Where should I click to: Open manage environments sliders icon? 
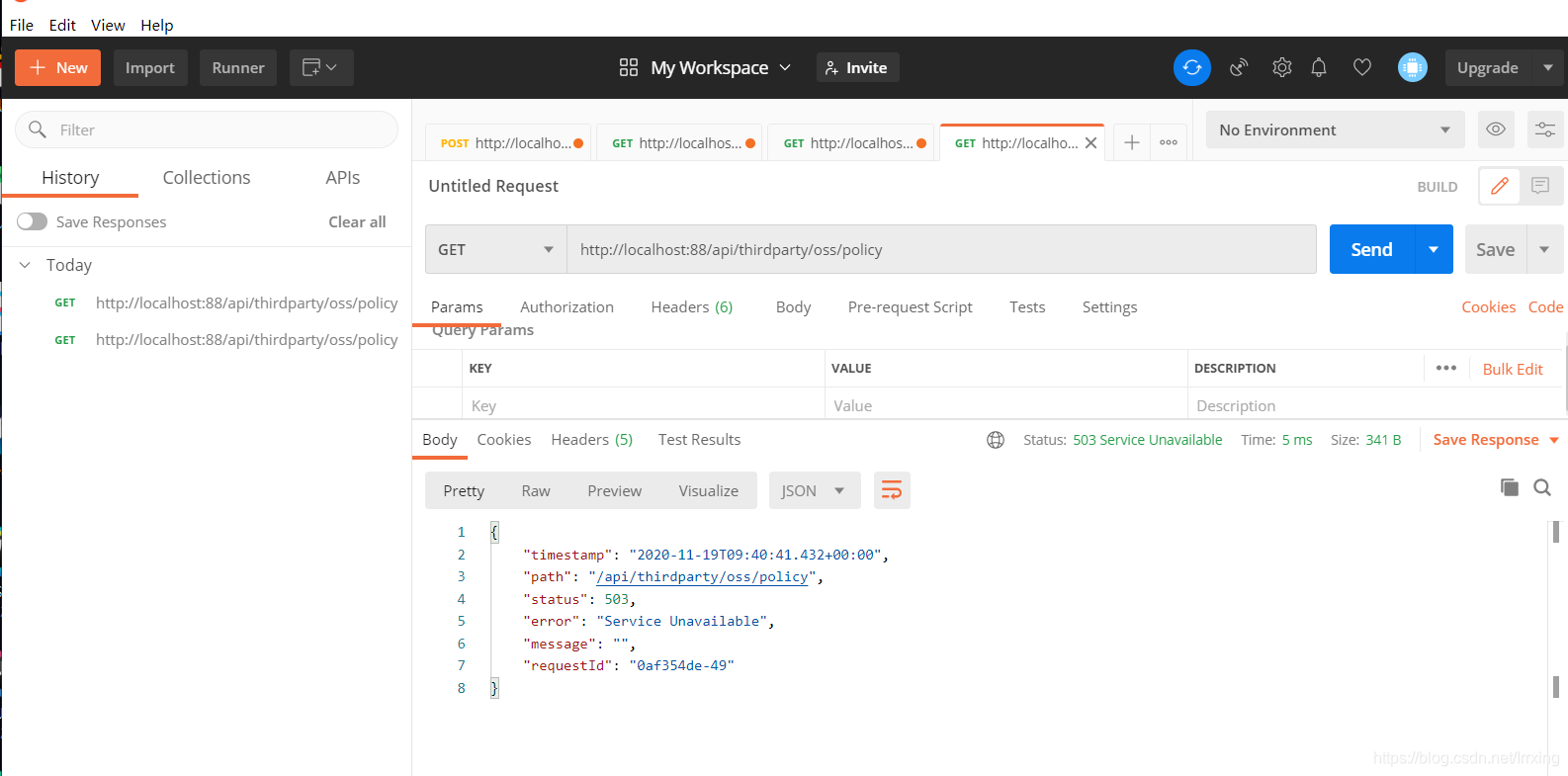click(x=1545, y=129)
